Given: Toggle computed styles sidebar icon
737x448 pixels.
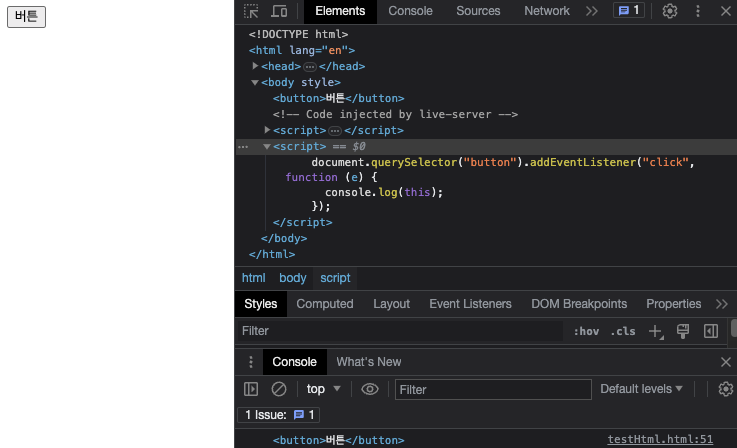Looking at the screenshot, I should click(x=711, y=331).
